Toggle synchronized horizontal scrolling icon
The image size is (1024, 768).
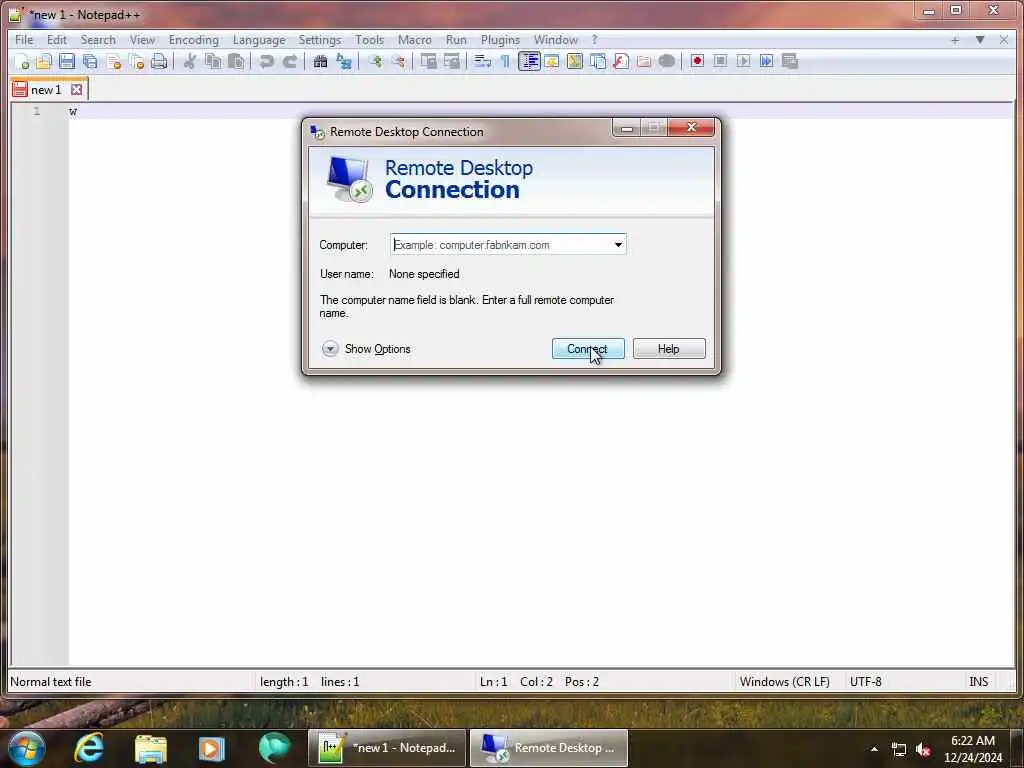pyautogui.click(x=452, y=61)
